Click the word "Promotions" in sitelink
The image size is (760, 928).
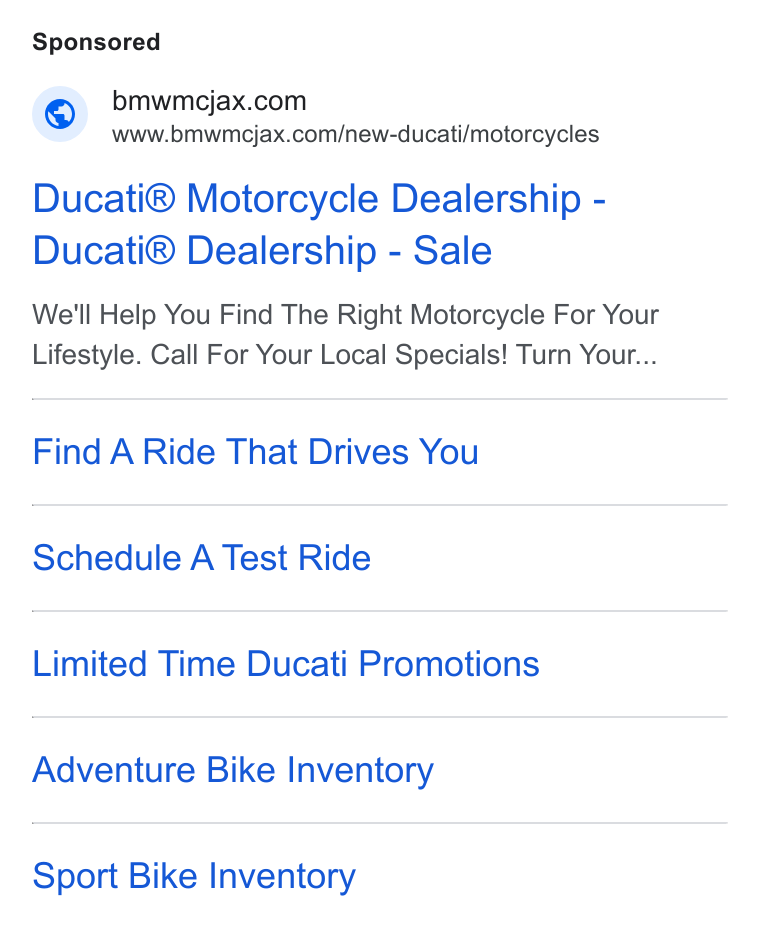tap(449, 664)
